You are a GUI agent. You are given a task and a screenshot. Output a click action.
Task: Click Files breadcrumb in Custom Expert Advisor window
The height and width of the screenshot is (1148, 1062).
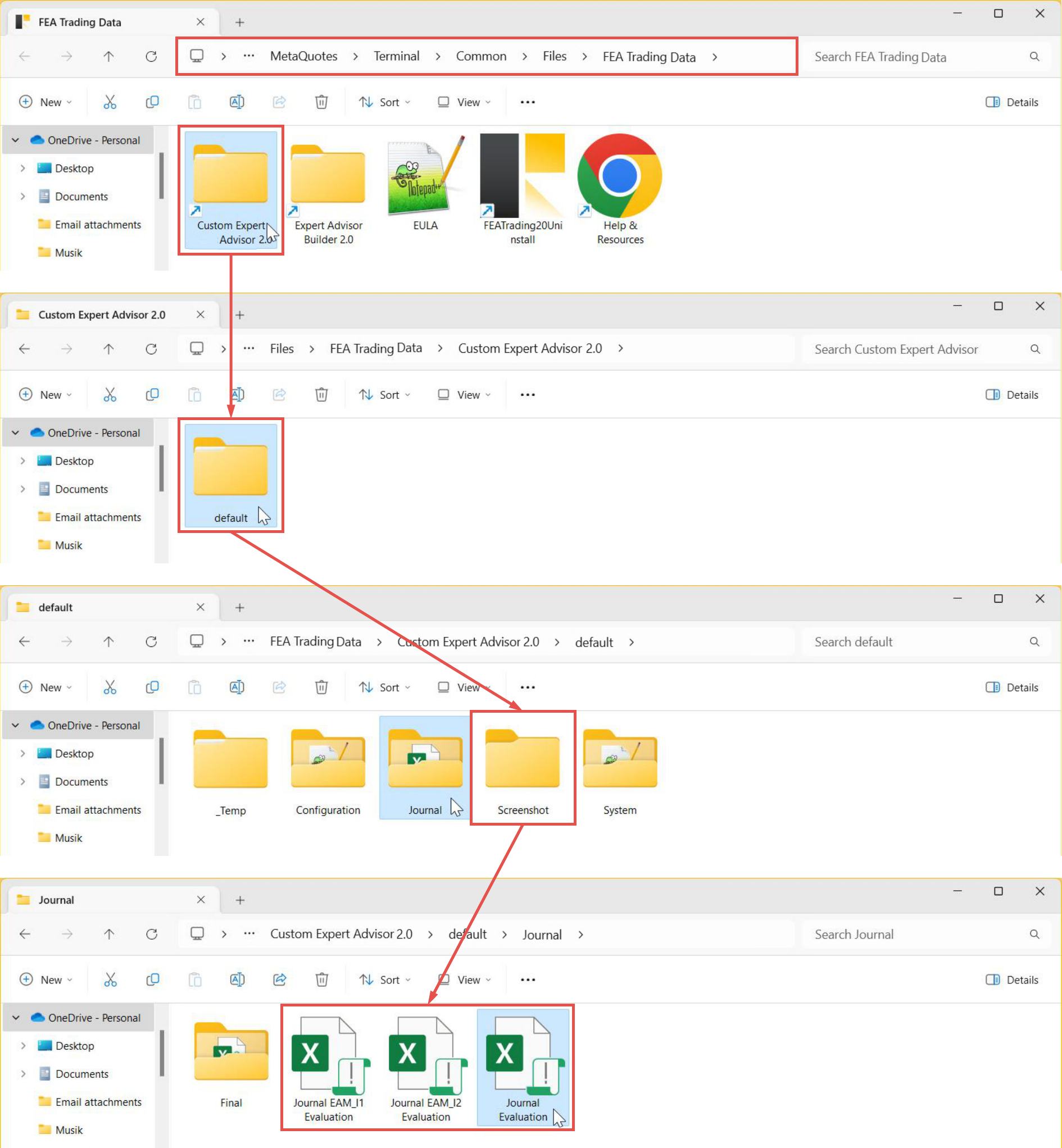[282, 349]
